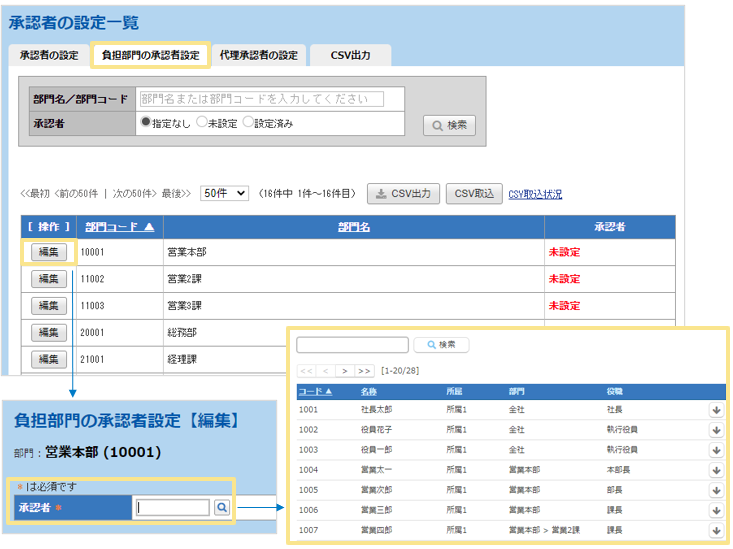
Task: Select the 指定なし radio button
Action: 145,123
